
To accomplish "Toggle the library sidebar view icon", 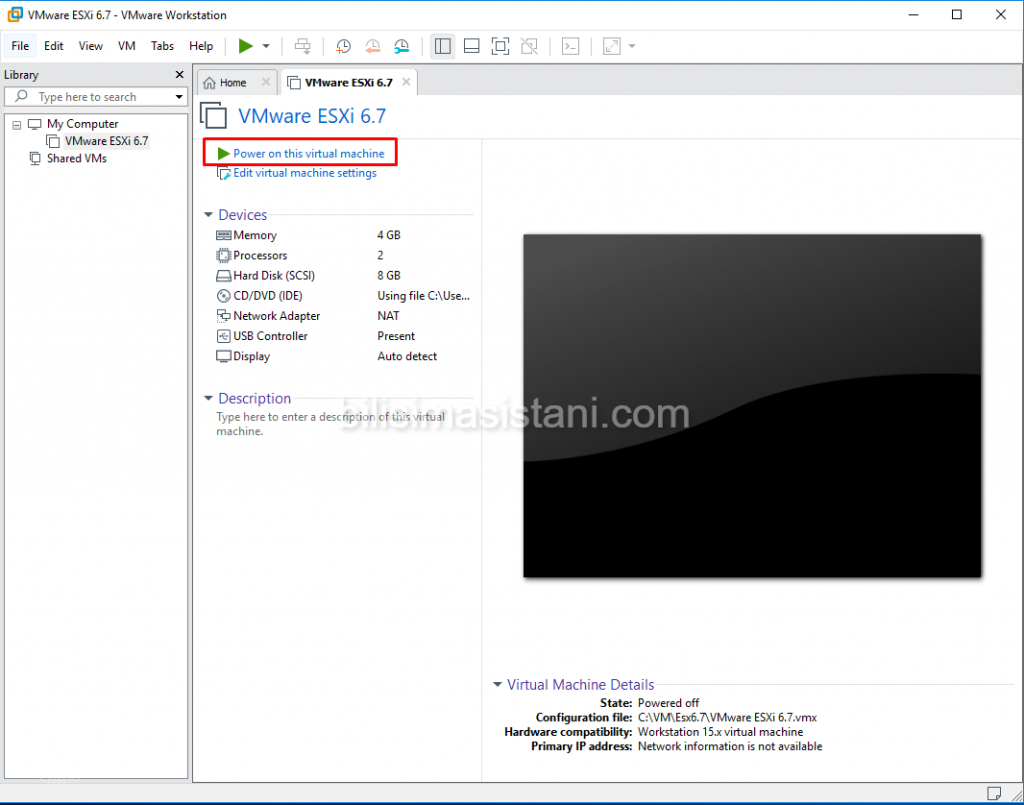I will tap(442, 46).
